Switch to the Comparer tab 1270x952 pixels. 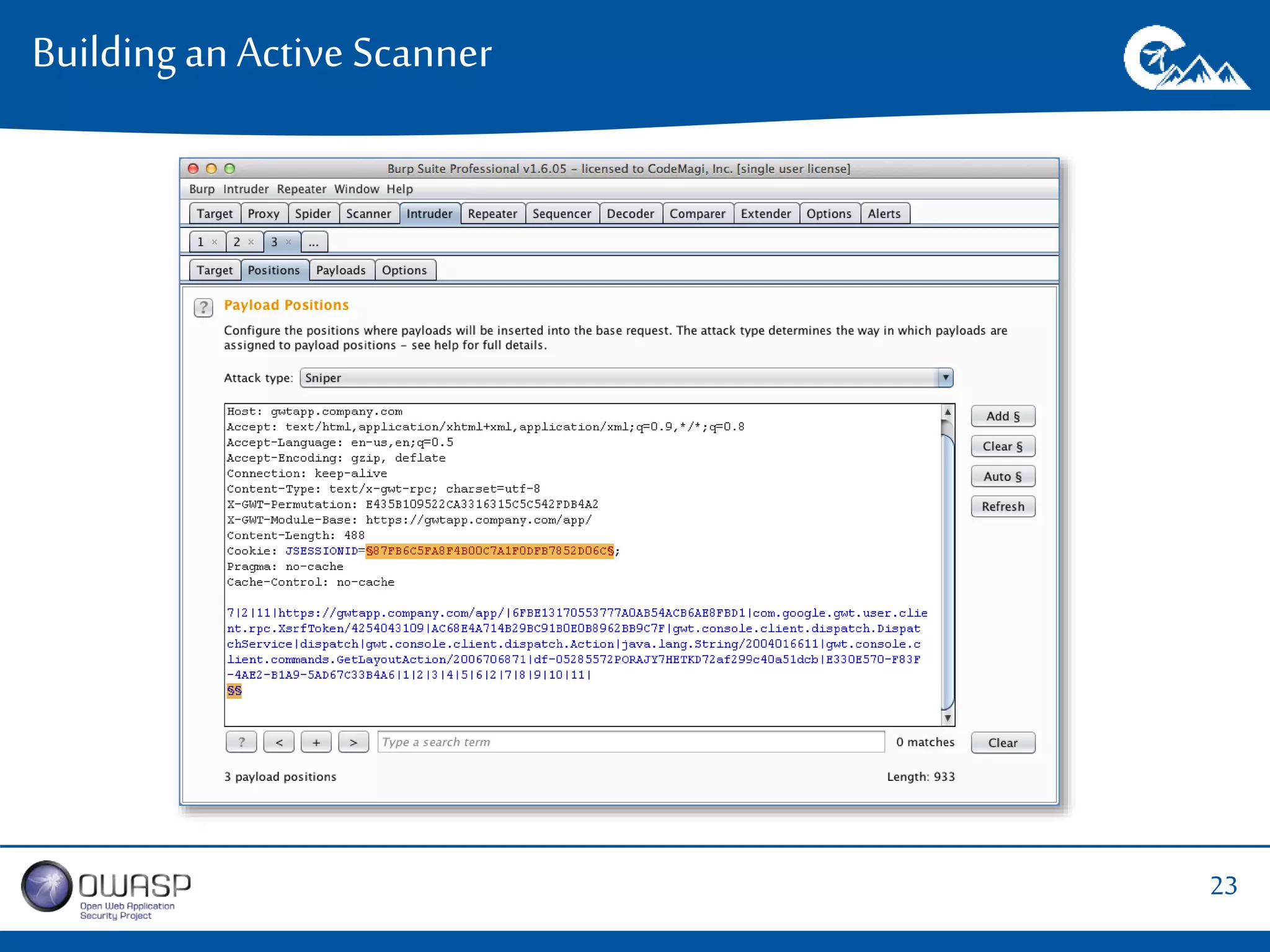698,214
